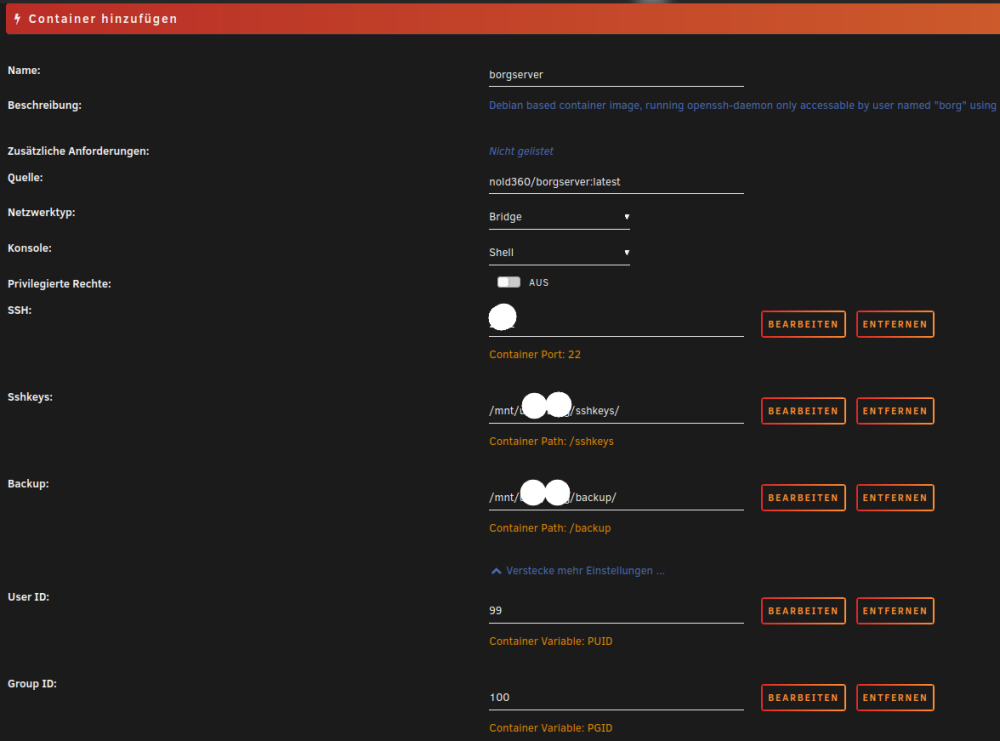Open the Netzwerktyp dropdown set to Bridge
1000x741 pixels.
pos(559,217)
